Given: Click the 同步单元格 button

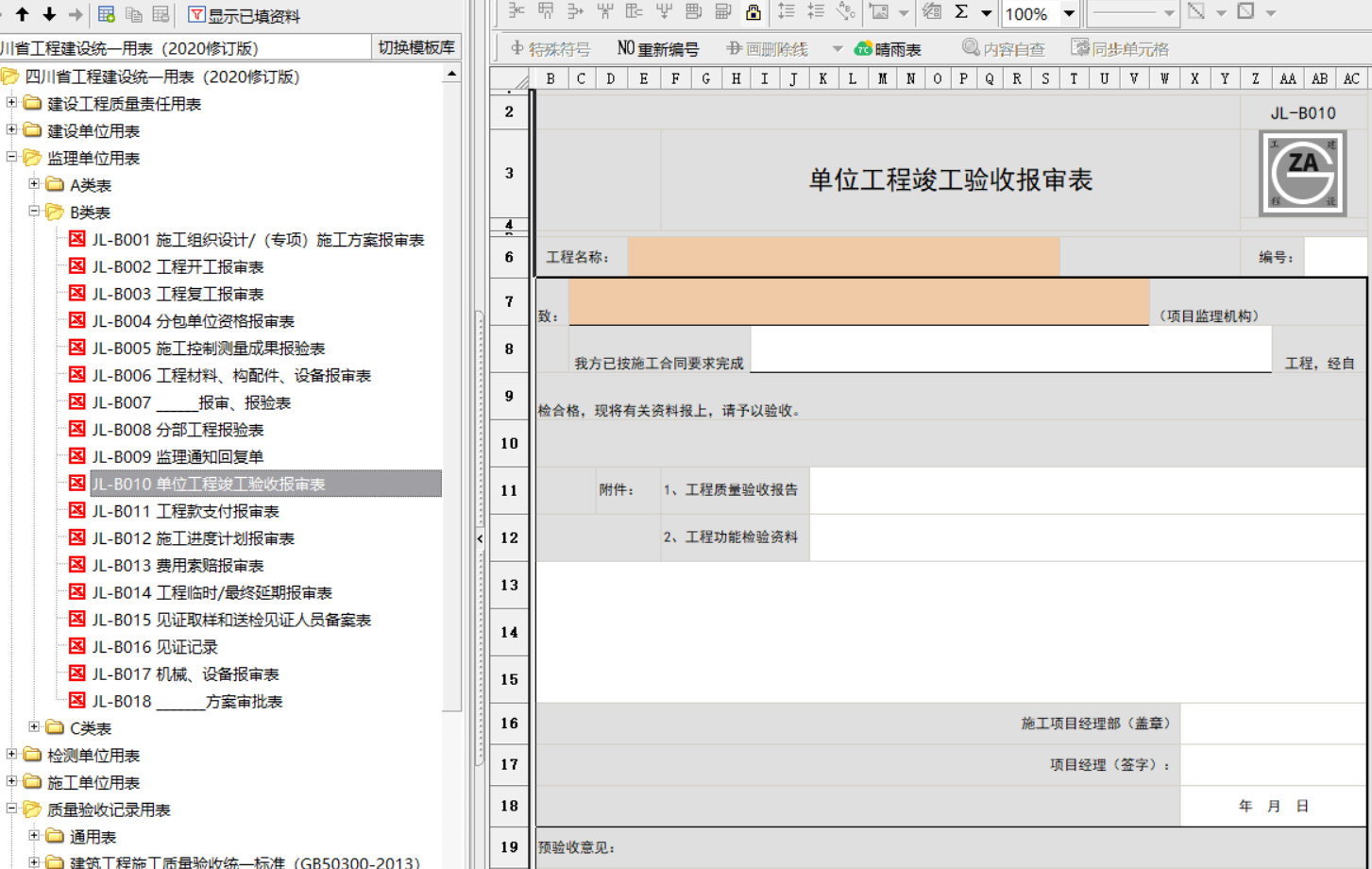Looking at the screenshot, I should click(x=1120, y=48).
